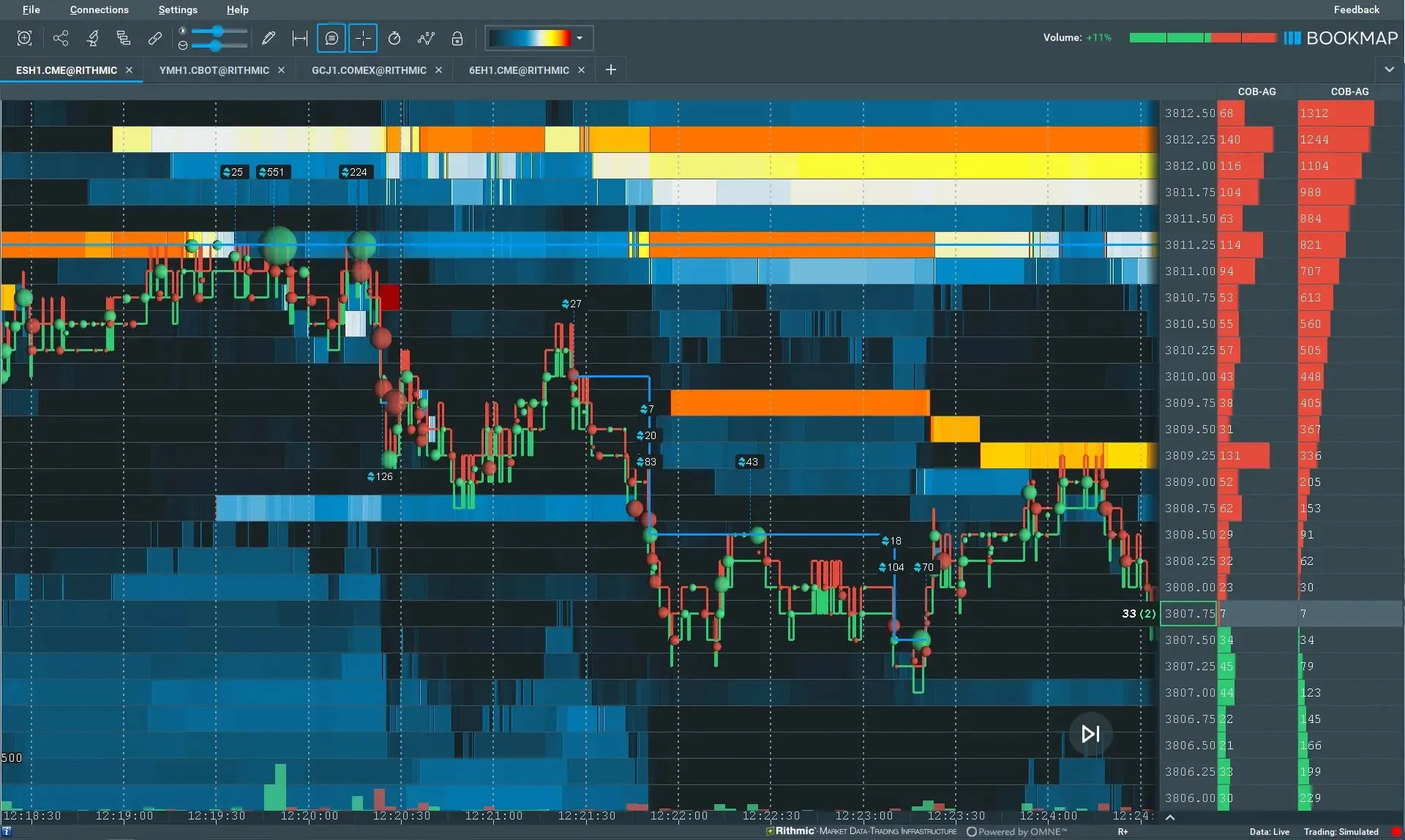Switch to the YMH1.CBOT@RITHMIC tab
The height and width of the screenshot is (840, 1405).
coord(214,70)
